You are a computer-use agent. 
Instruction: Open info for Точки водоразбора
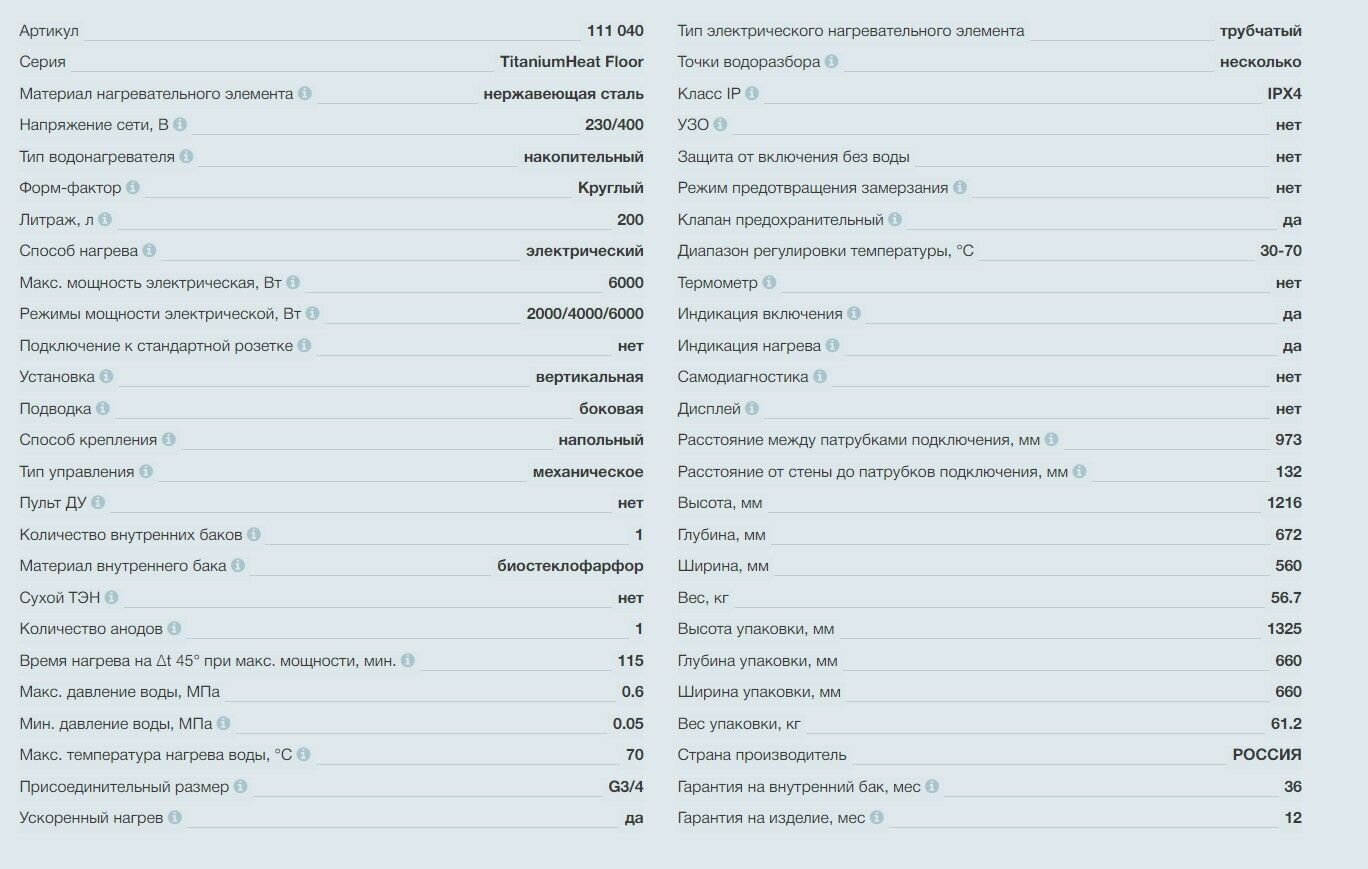pyautogui.click(x=832, y=62)
